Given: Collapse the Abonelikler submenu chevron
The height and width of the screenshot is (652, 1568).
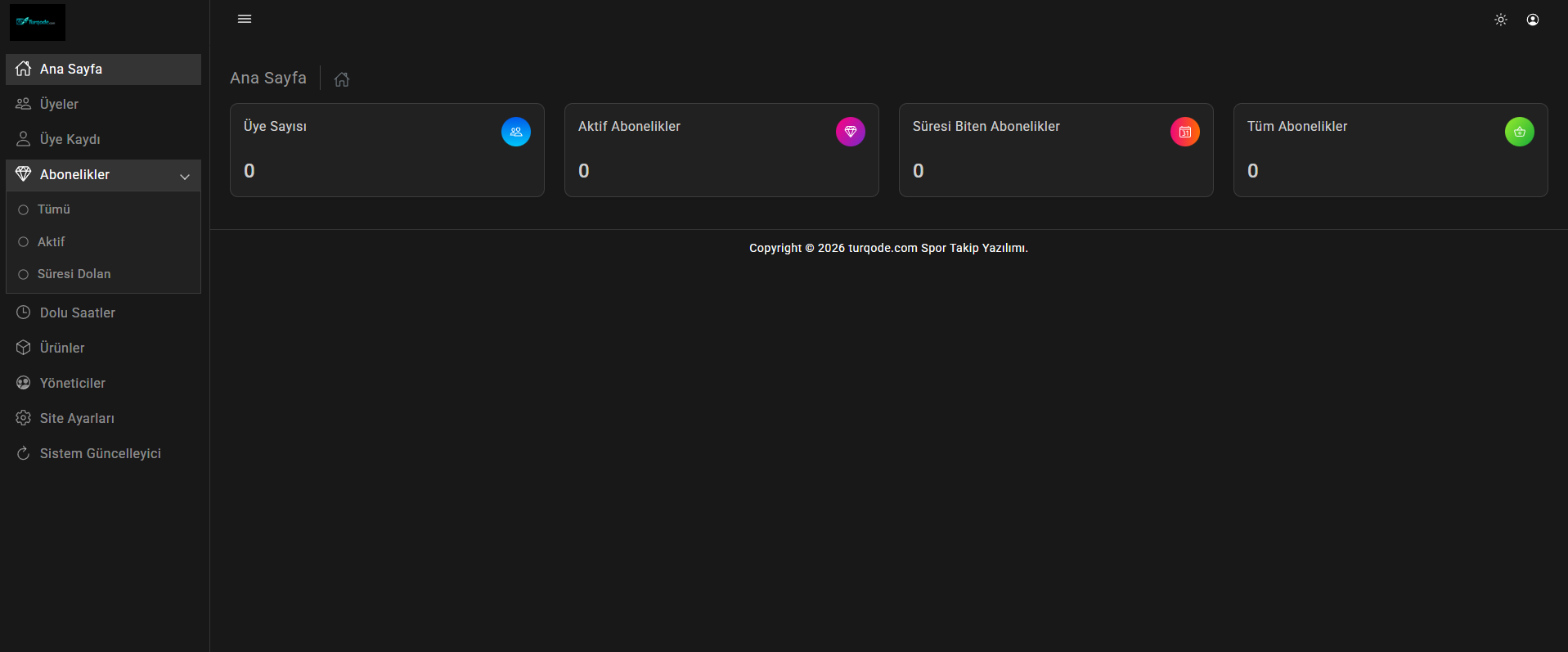Looking at the screenshot, I should click(x=185, y=176).
